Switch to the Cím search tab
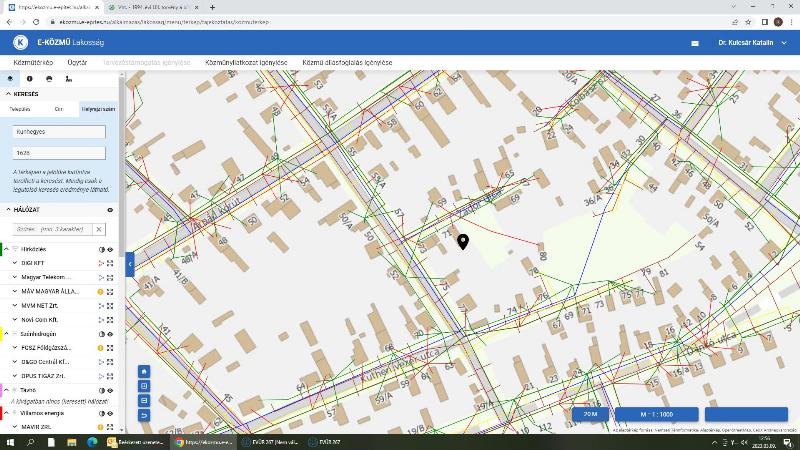The image size is (800, 450). click(59, 109)
